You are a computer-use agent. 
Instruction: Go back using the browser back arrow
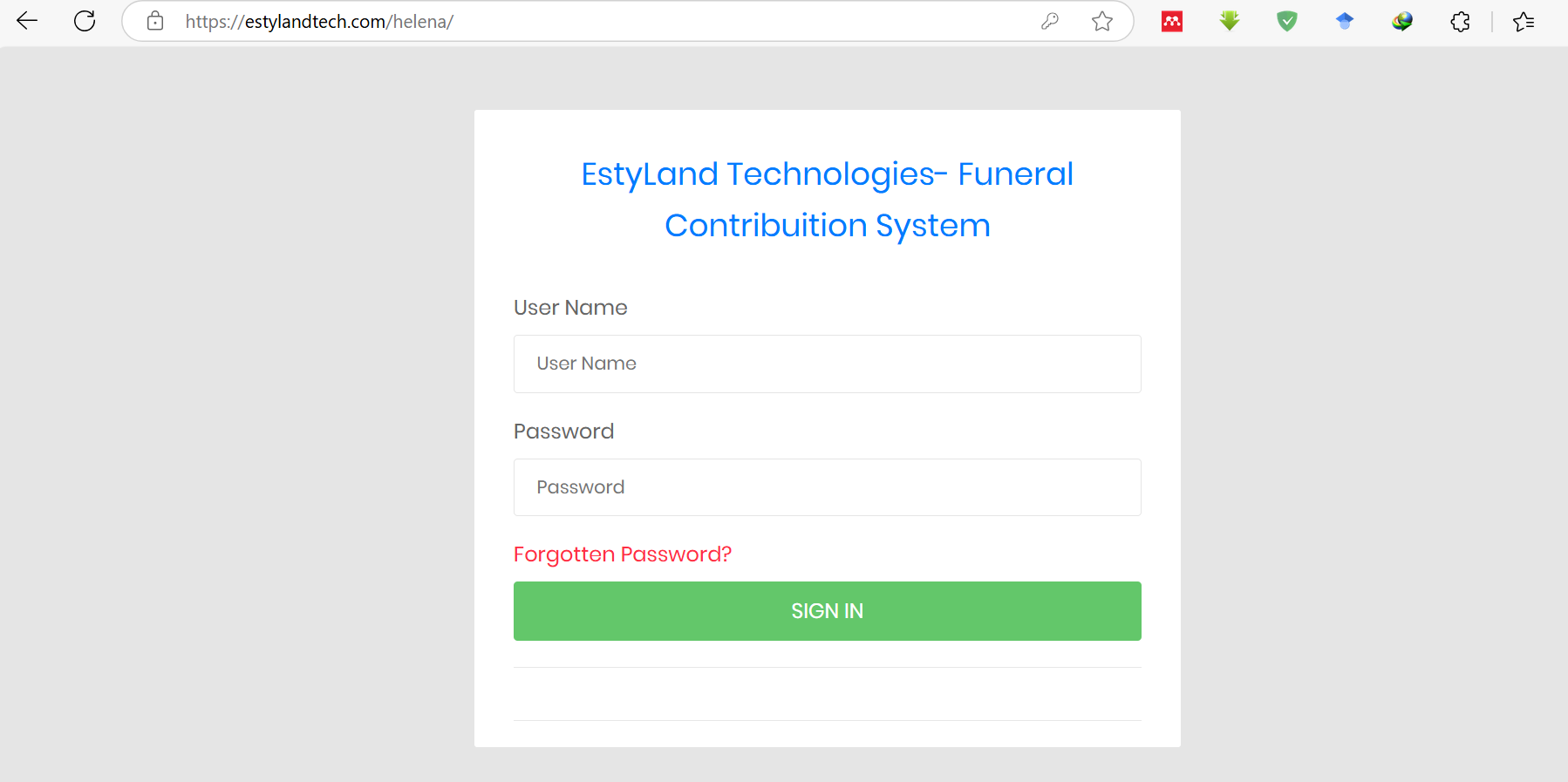(x=27, y=21)
